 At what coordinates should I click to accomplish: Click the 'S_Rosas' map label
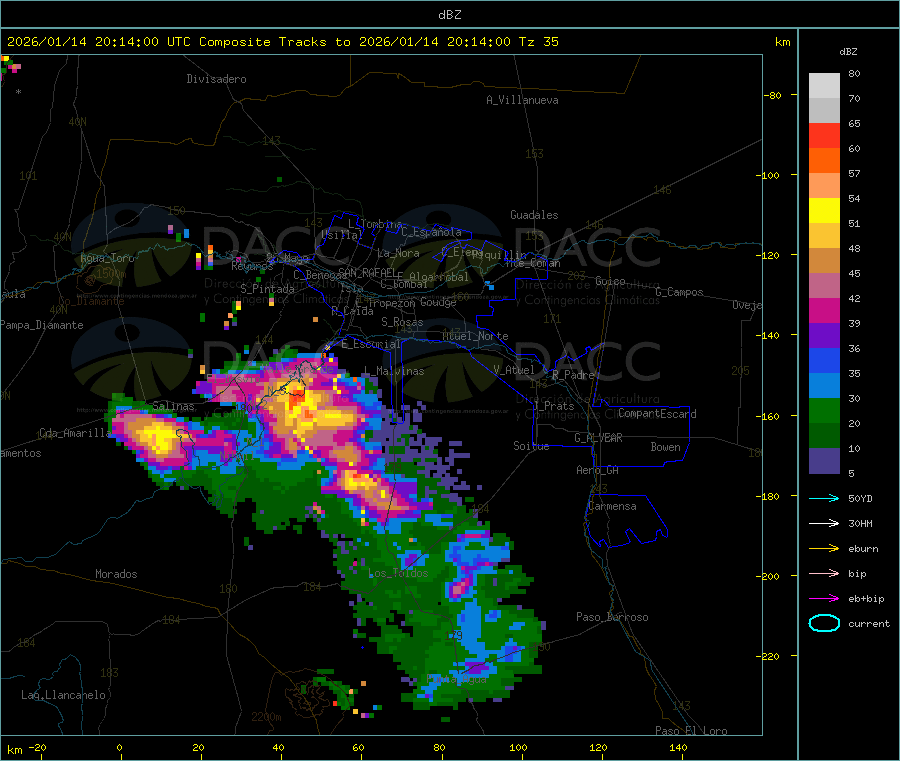[402, 322]
